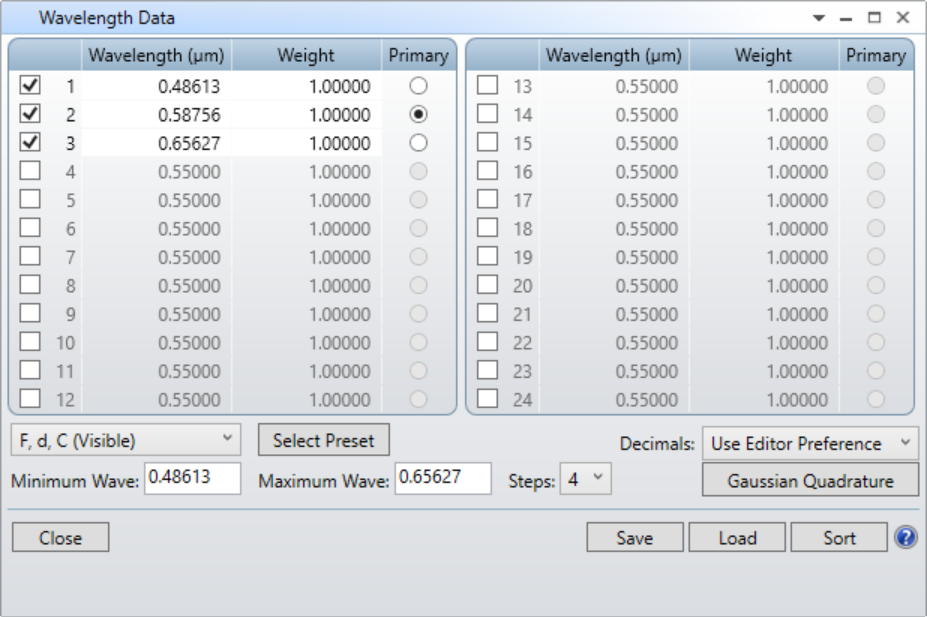Sort the wavelength list

pyautogui.click(x=839, y=537)
